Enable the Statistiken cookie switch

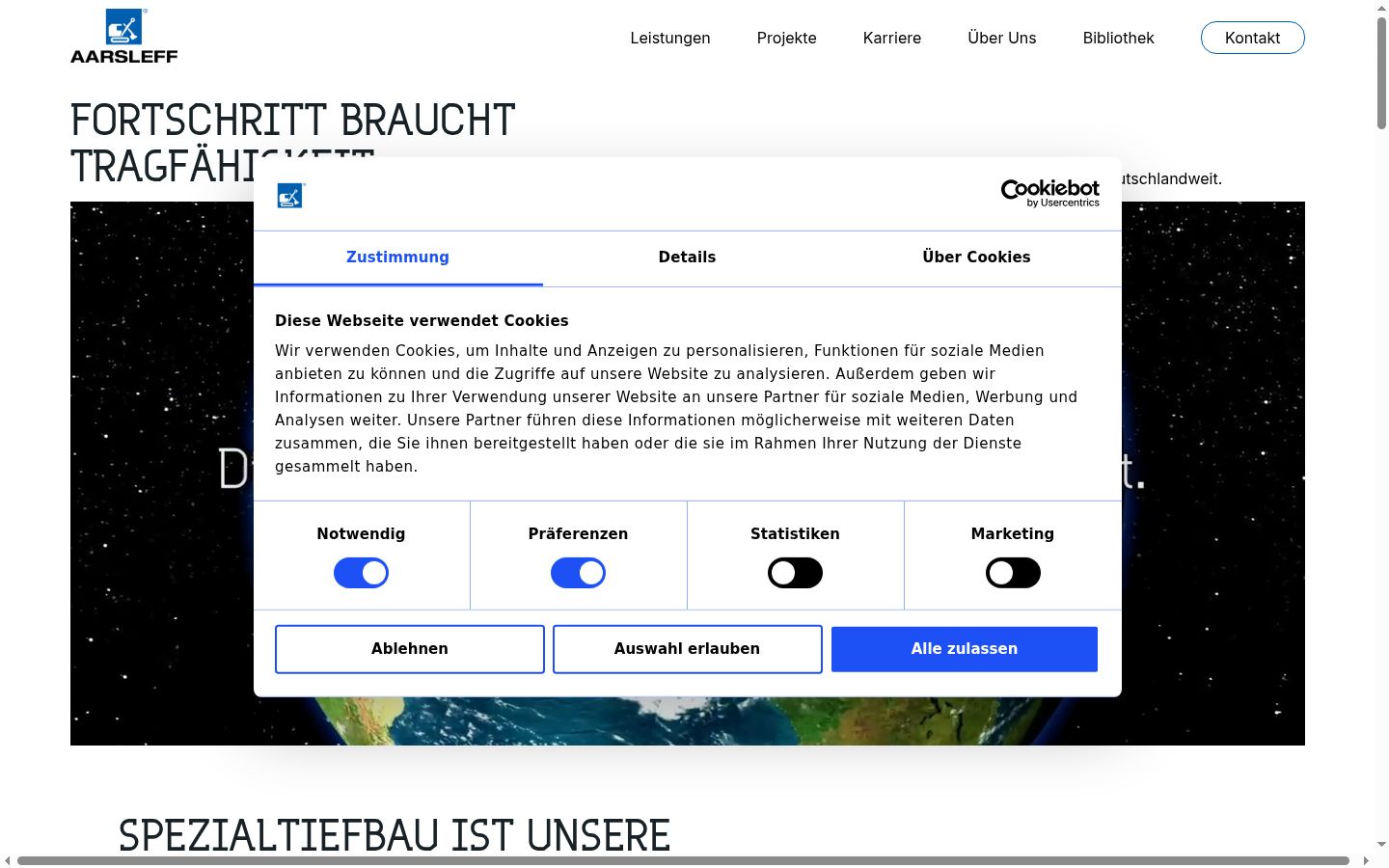(x=795, y=573)
